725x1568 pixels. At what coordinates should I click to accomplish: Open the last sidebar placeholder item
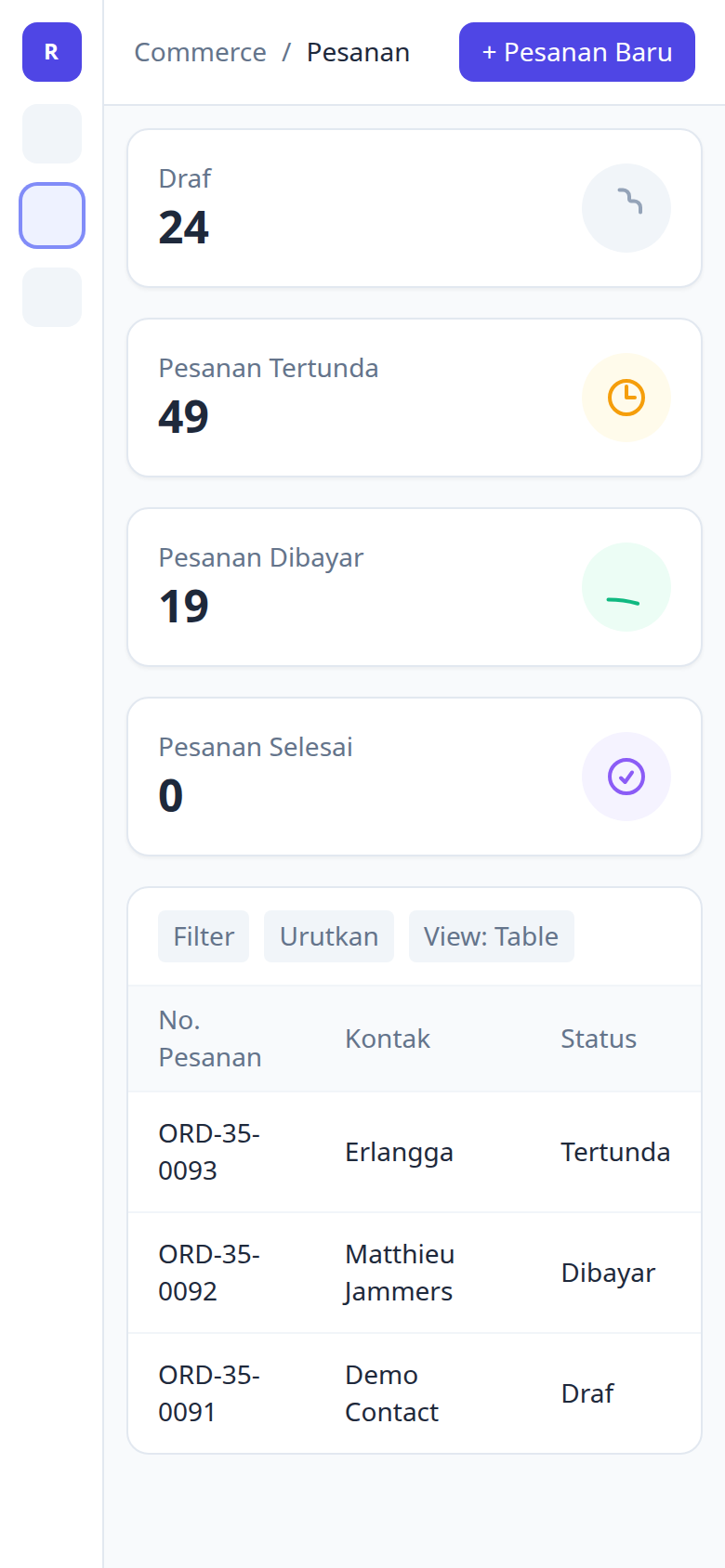tap(52, 297)
